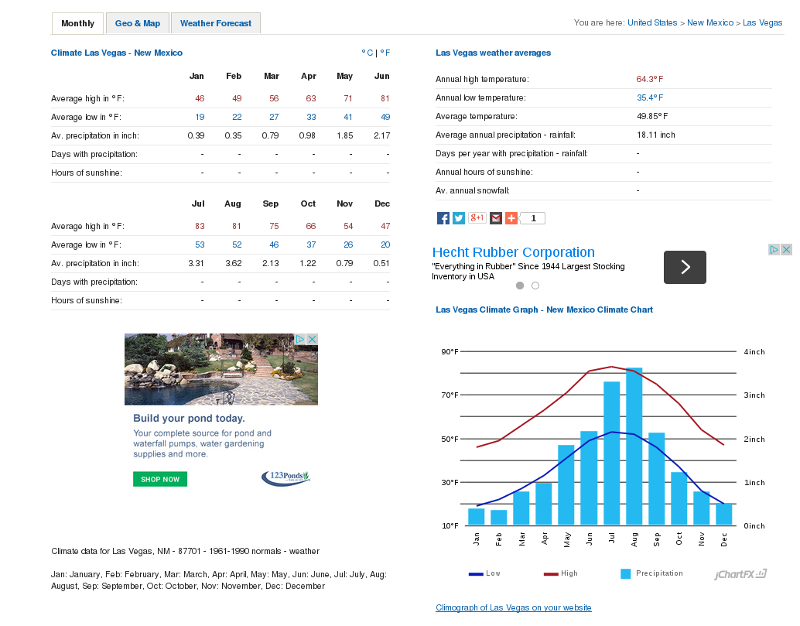Share via the Gmail envelope icon
The width and height of the screenshot is (800, 626).
(495, 218)
